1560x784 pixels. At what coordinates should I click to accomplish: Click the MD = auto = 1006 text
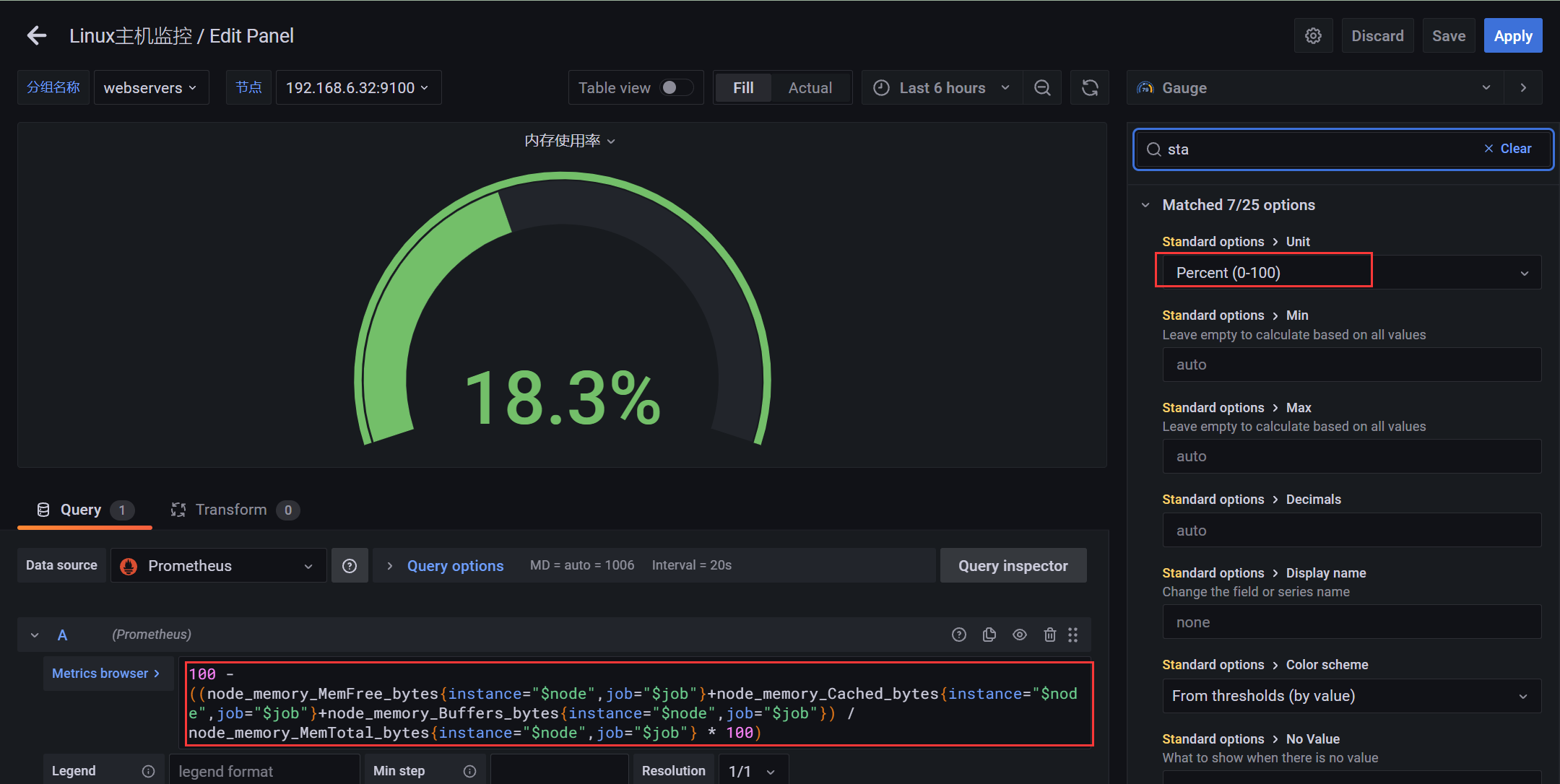(x=582, y=565)
